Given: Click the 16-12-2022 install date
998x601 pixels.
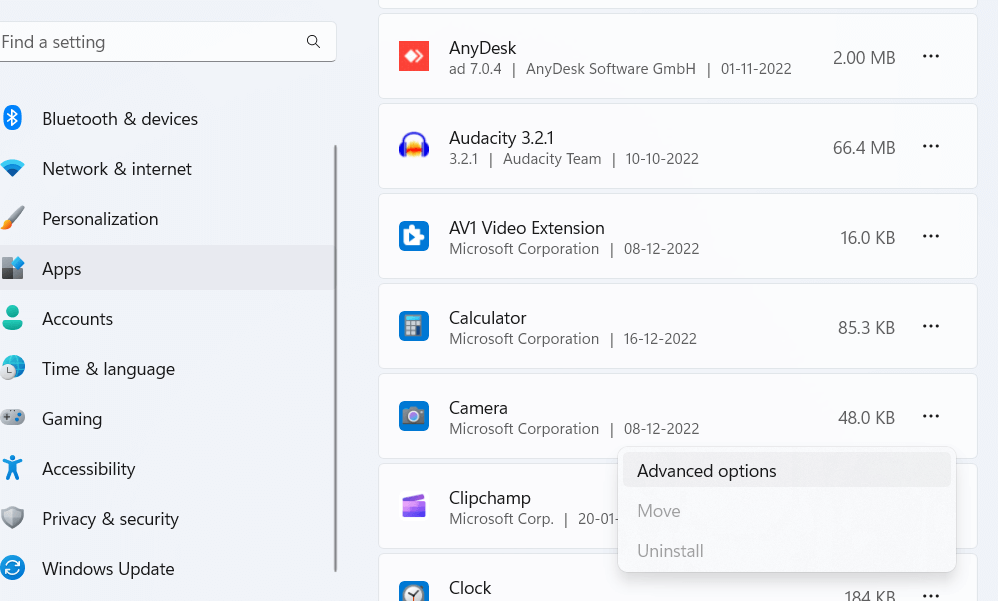Looking at the screenshot, I should [660, 339].
